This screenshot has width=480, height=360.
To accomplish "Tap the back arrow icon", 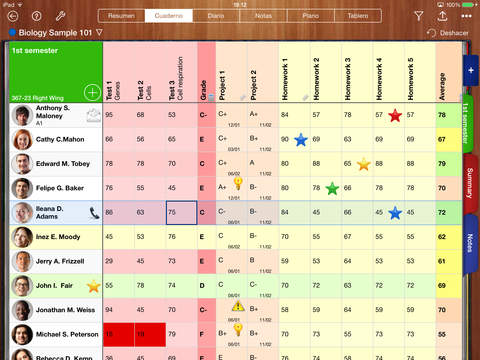I will pyautogui.click(x=13, y=16).
